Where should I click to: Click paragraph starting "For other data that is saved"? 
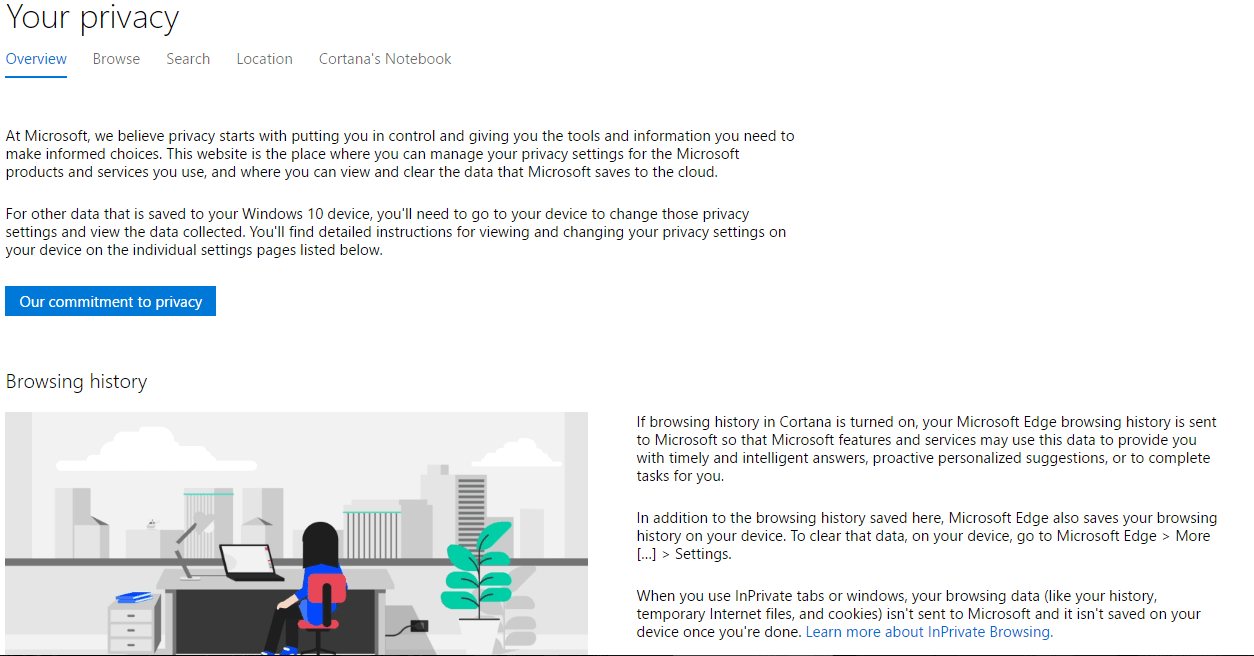(x=396, y=232)
